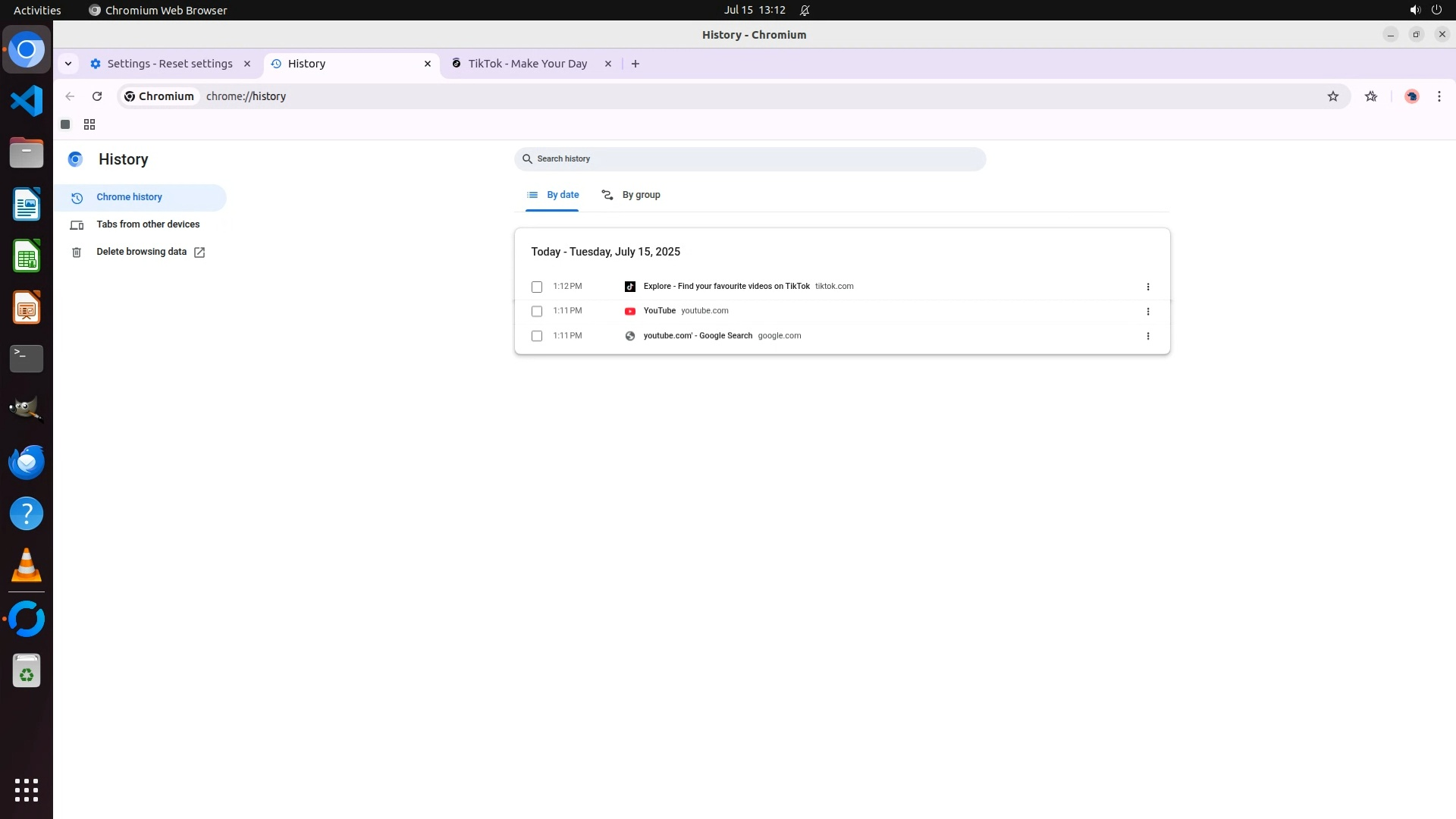Viewport: 1456px width, 819px height.
Task: Open the YouTube history entry link
Action: point(659,311)
